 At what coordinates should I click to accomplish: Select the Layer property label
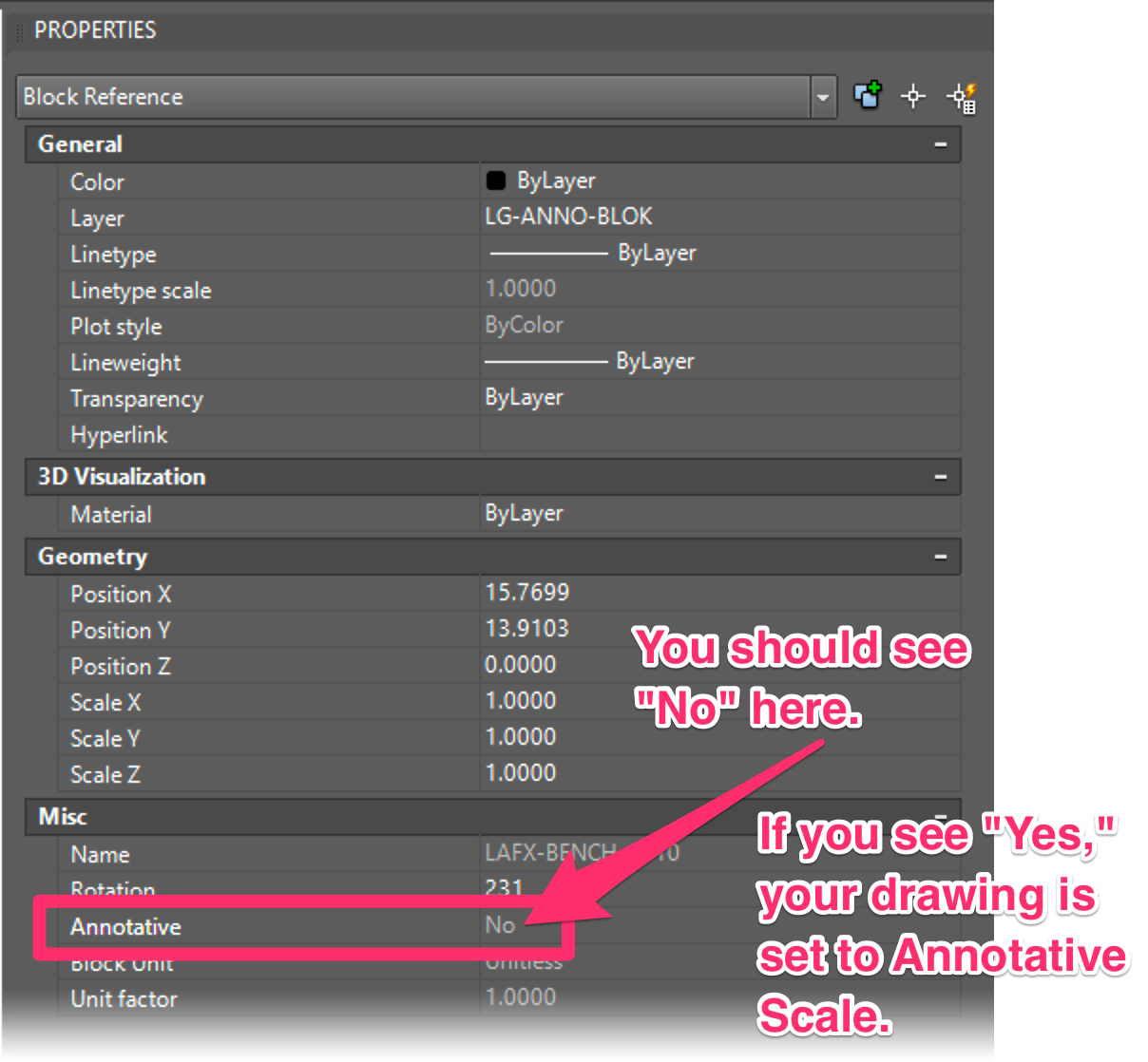coord(97,218)
